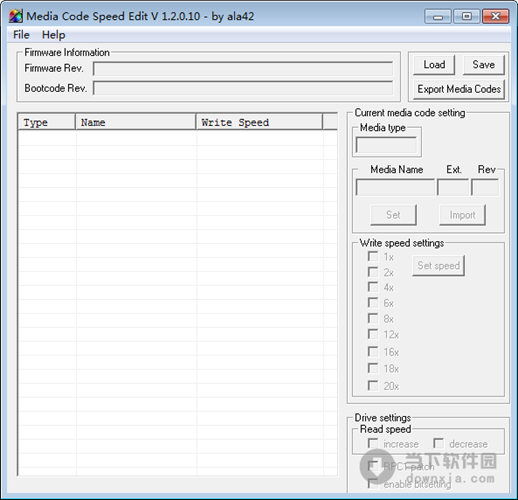The height and width of the screenshot is (500, 518).
Task: Click Export Media Codes button
Action: (459, 89)
